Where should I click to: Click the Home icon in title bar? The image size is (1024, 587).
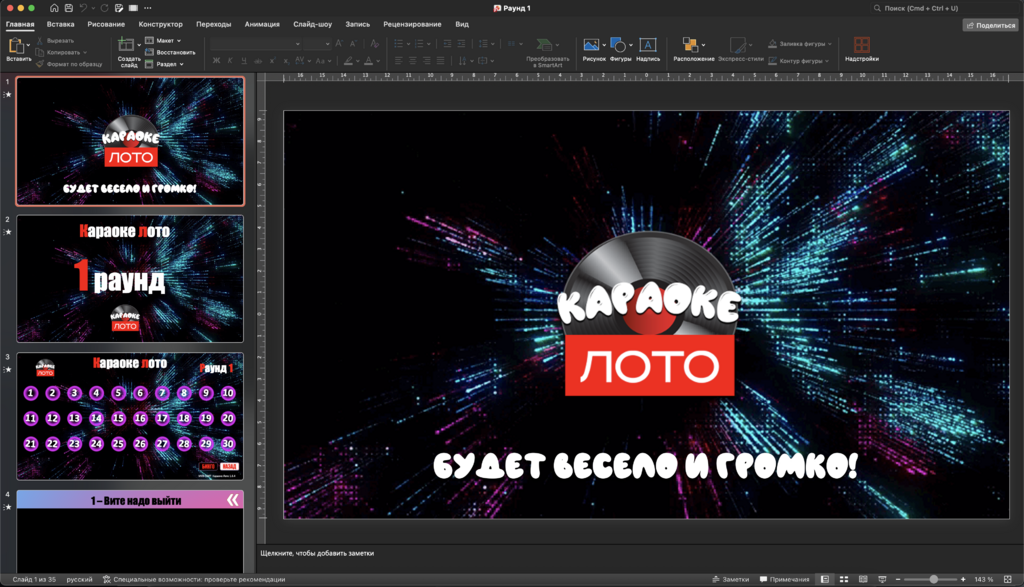54,8
